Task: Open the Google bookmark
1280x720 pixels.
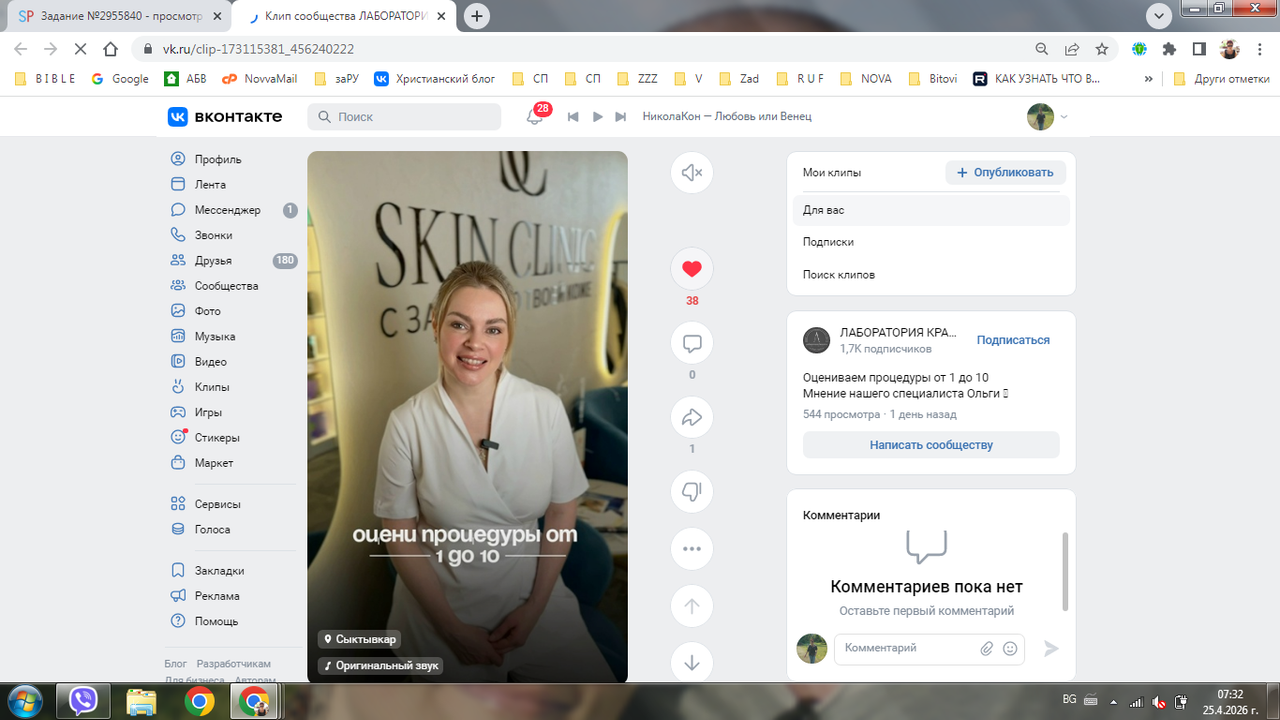Action: pyautogui.click(x=119, y=79)
